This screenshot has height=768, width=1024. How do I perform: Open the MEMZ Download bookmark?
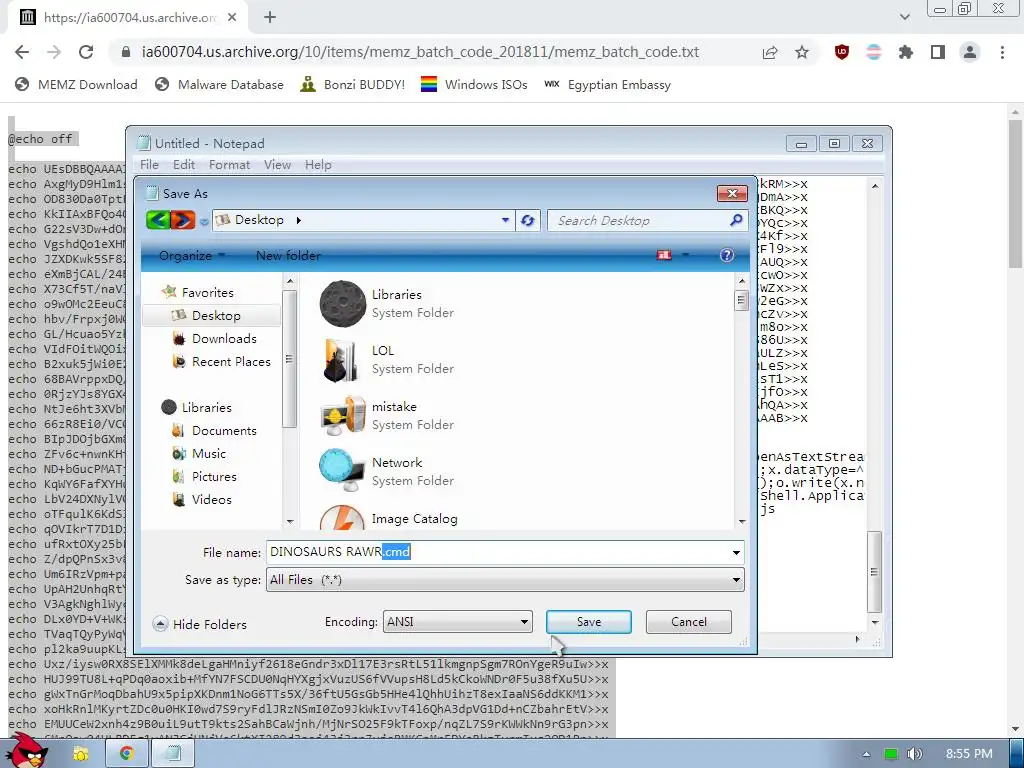[x=76, y=84]
